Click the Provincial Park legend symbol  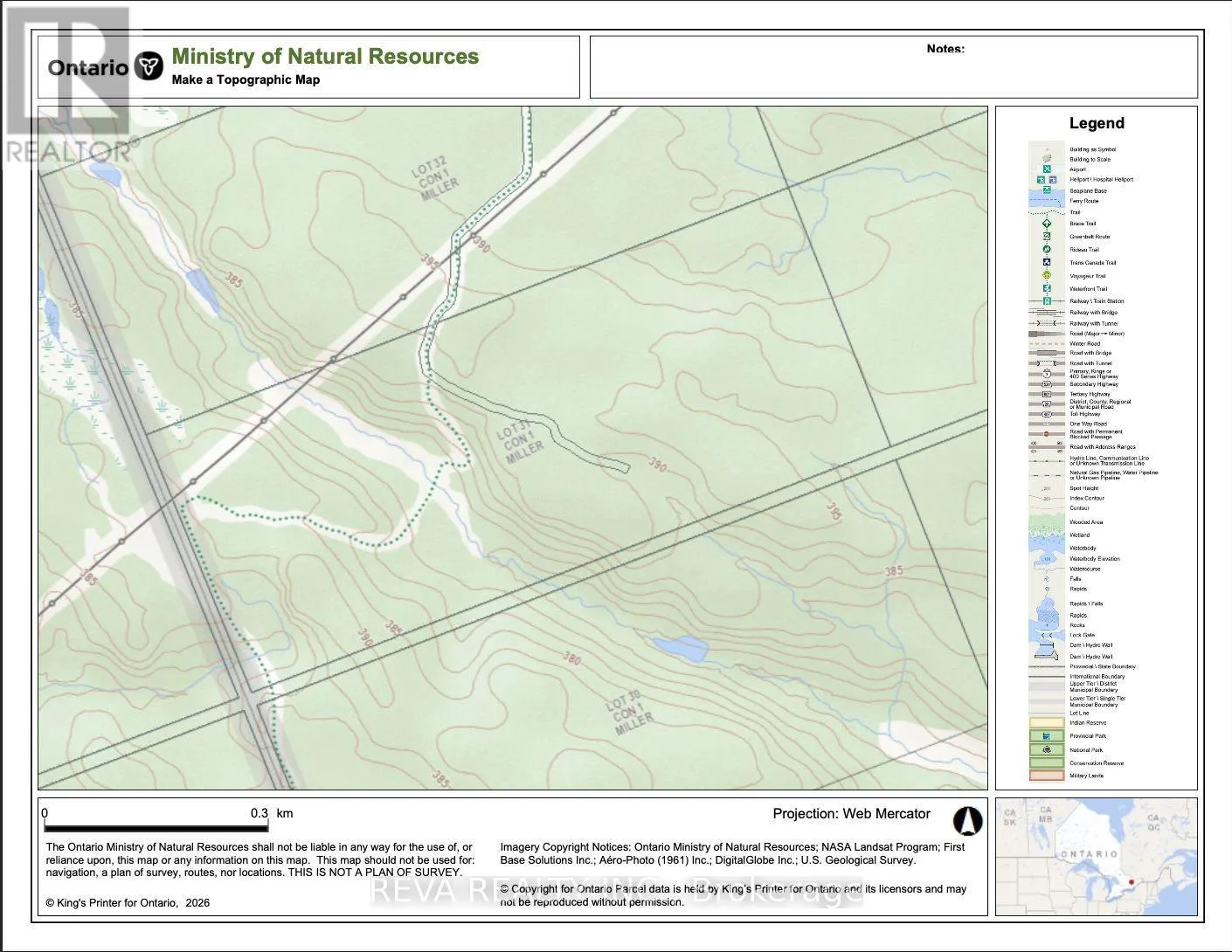1046,736
